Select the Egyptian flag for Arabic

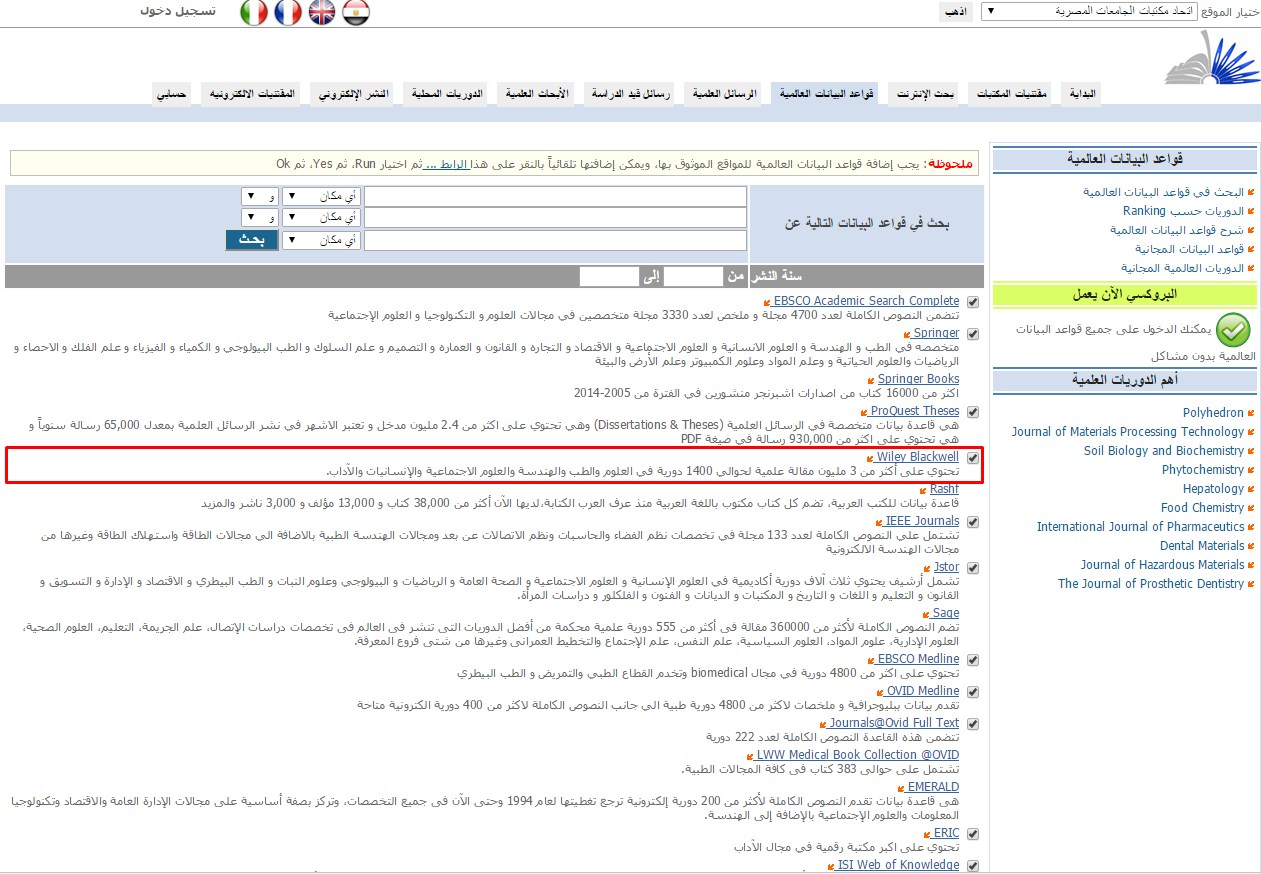356,12
